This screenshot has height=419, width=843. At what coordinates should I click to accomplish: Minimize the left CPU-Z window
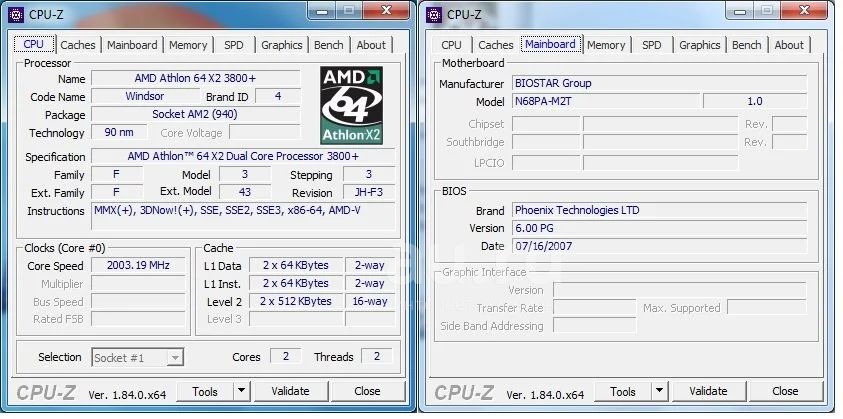323,10
